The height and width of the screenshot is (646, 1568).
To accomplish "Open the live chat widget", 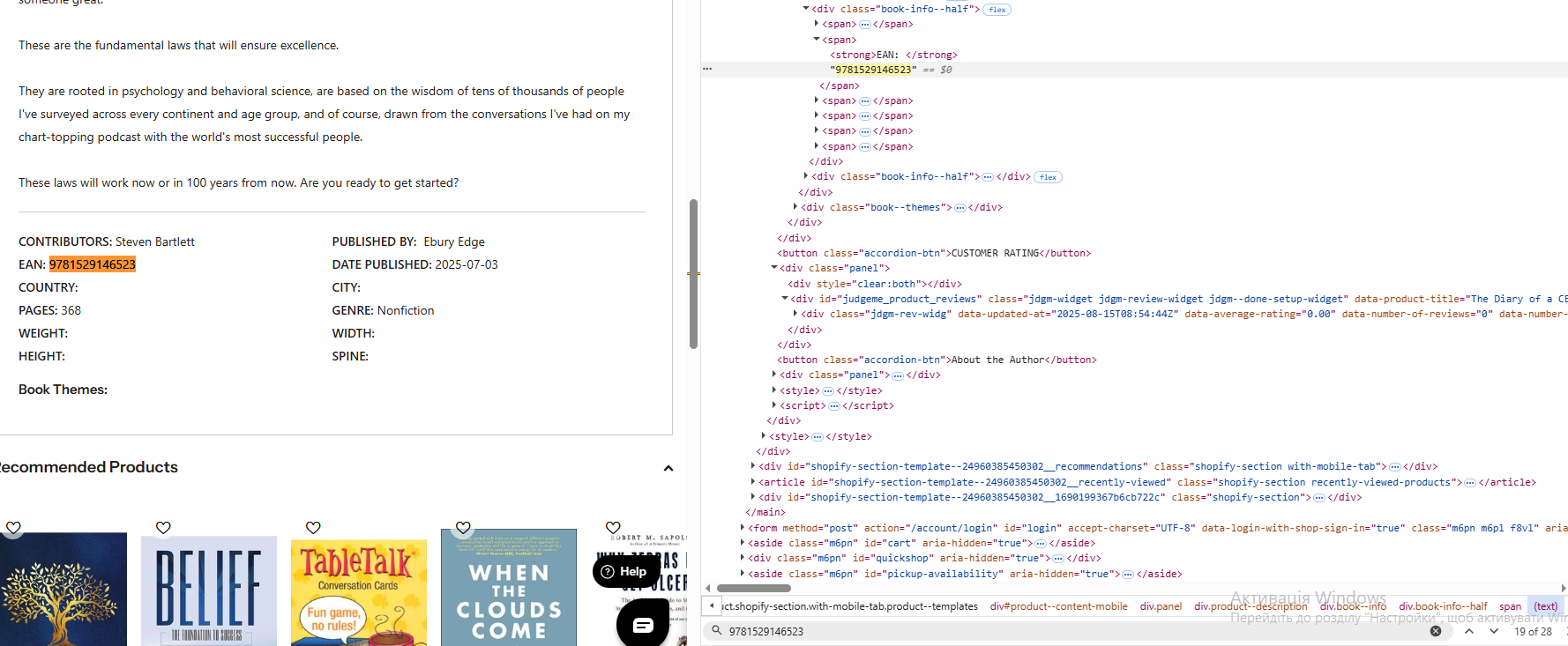I will pyautogui.click(x=643, y=625).
